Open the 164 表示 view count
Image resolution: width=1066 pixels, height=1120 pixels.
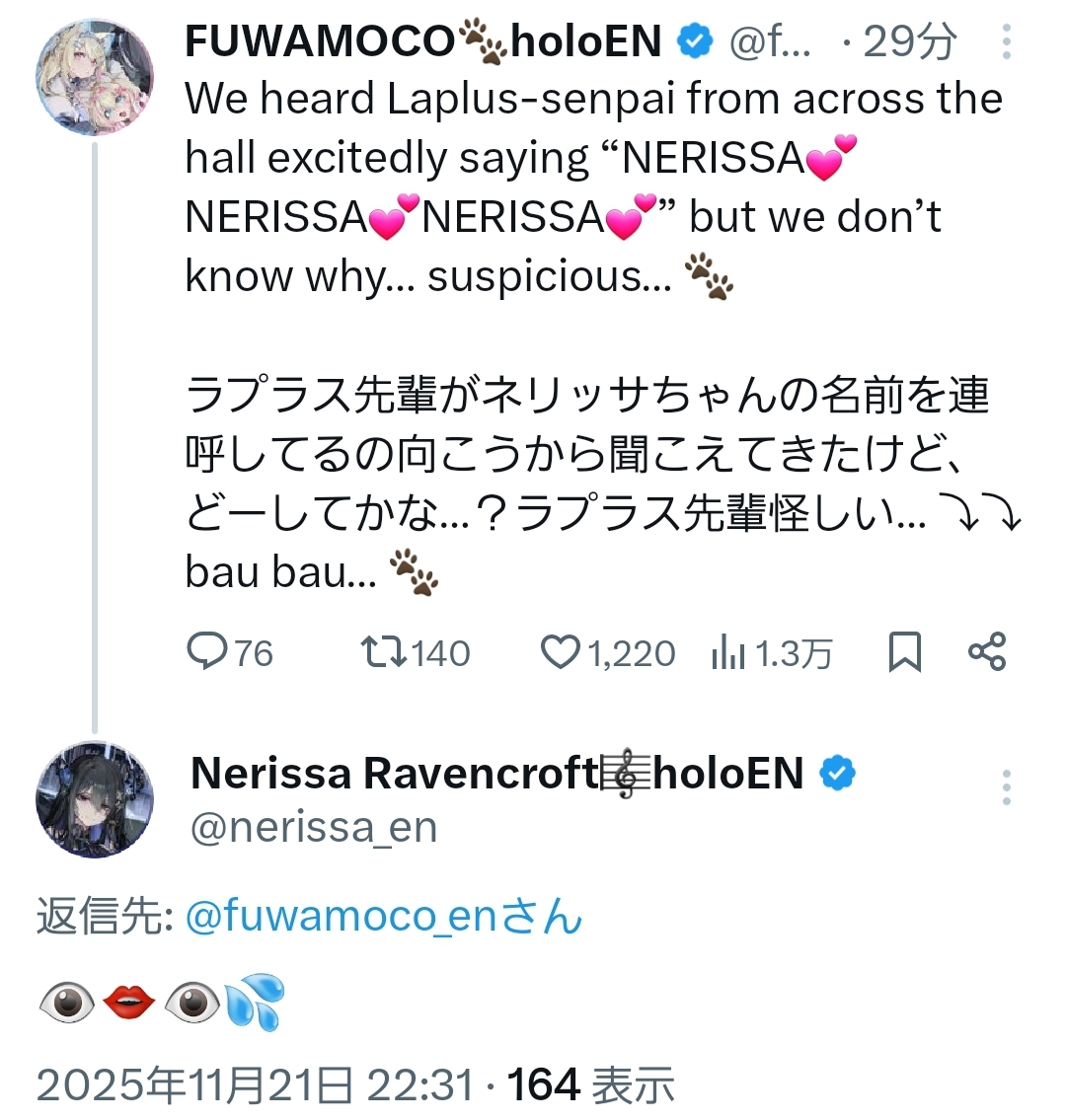pyautogui.click(x=590, y=1085)
